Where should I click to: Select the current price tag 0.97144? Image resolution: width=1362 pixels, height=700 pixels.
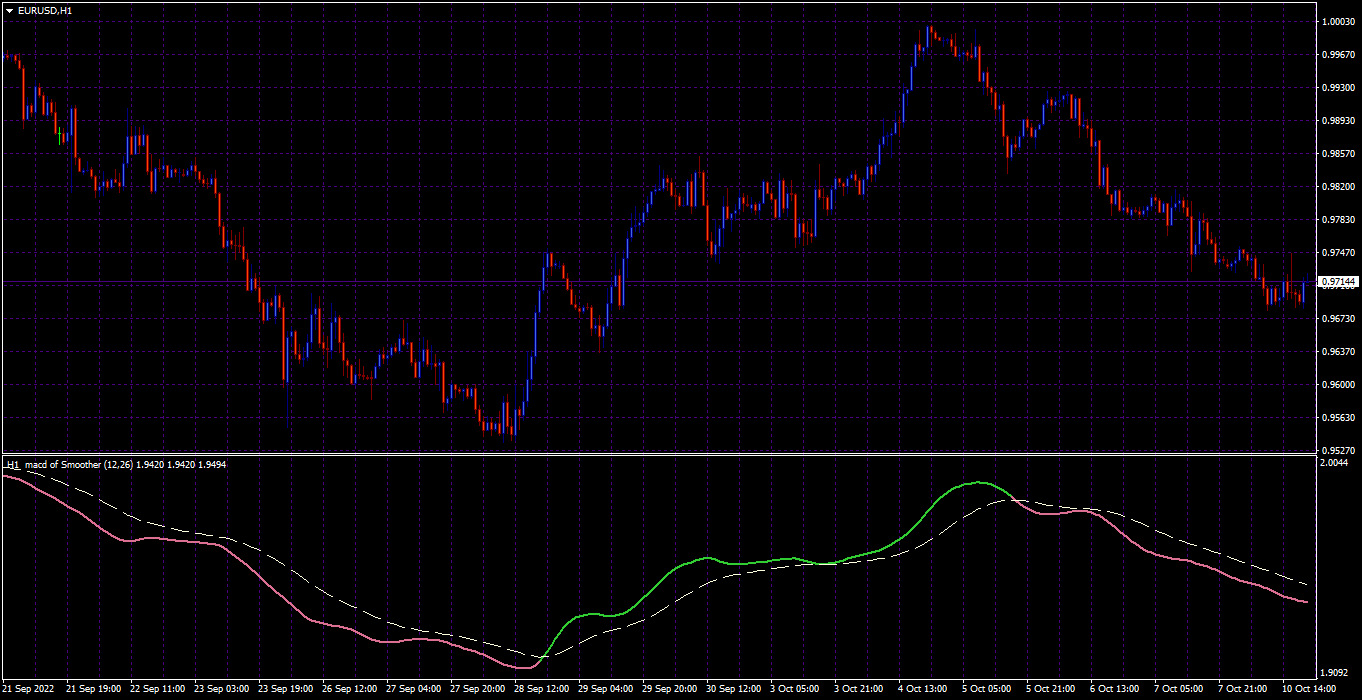1338,282
